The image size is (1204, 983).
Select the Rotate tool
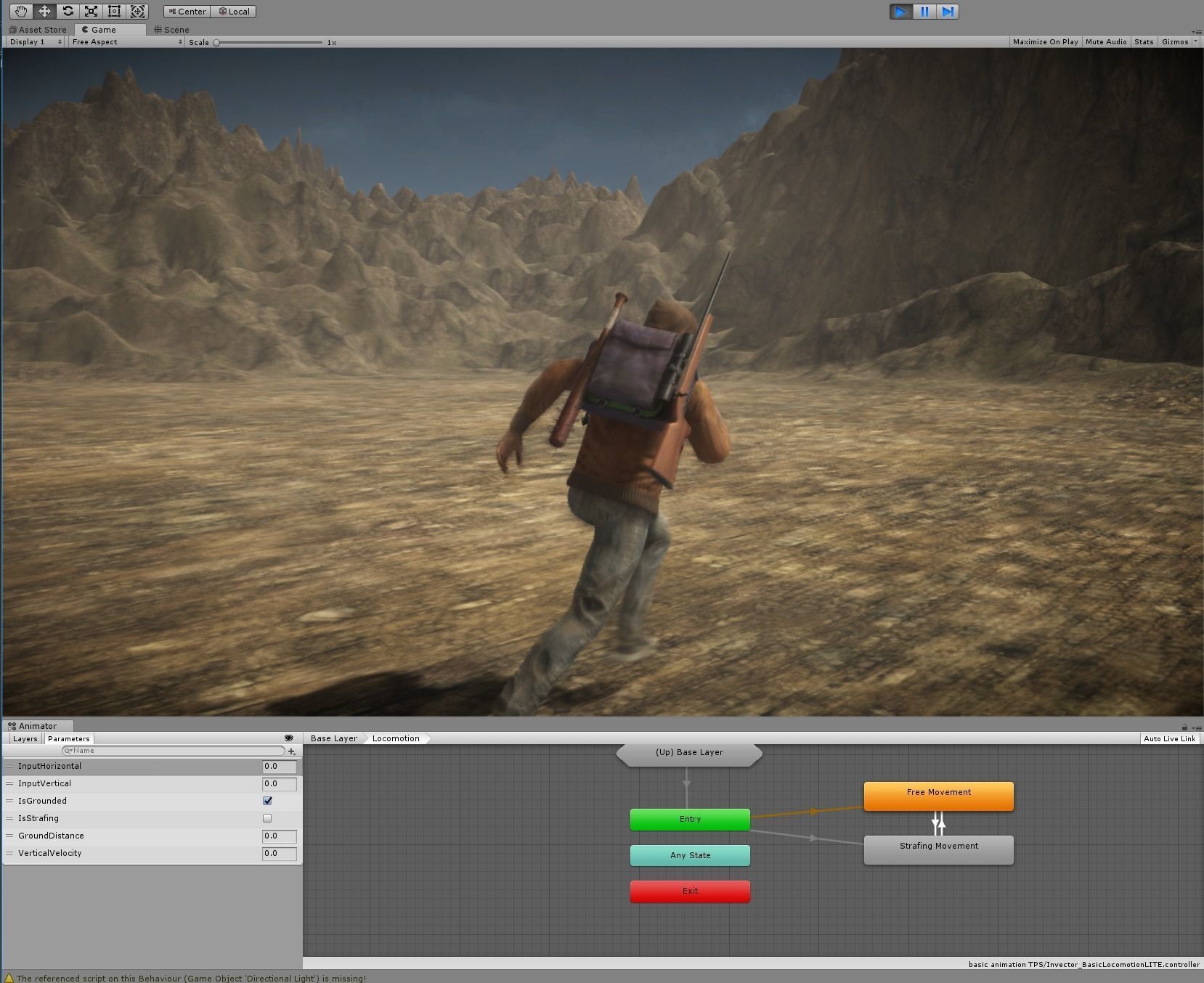(68, 12)
